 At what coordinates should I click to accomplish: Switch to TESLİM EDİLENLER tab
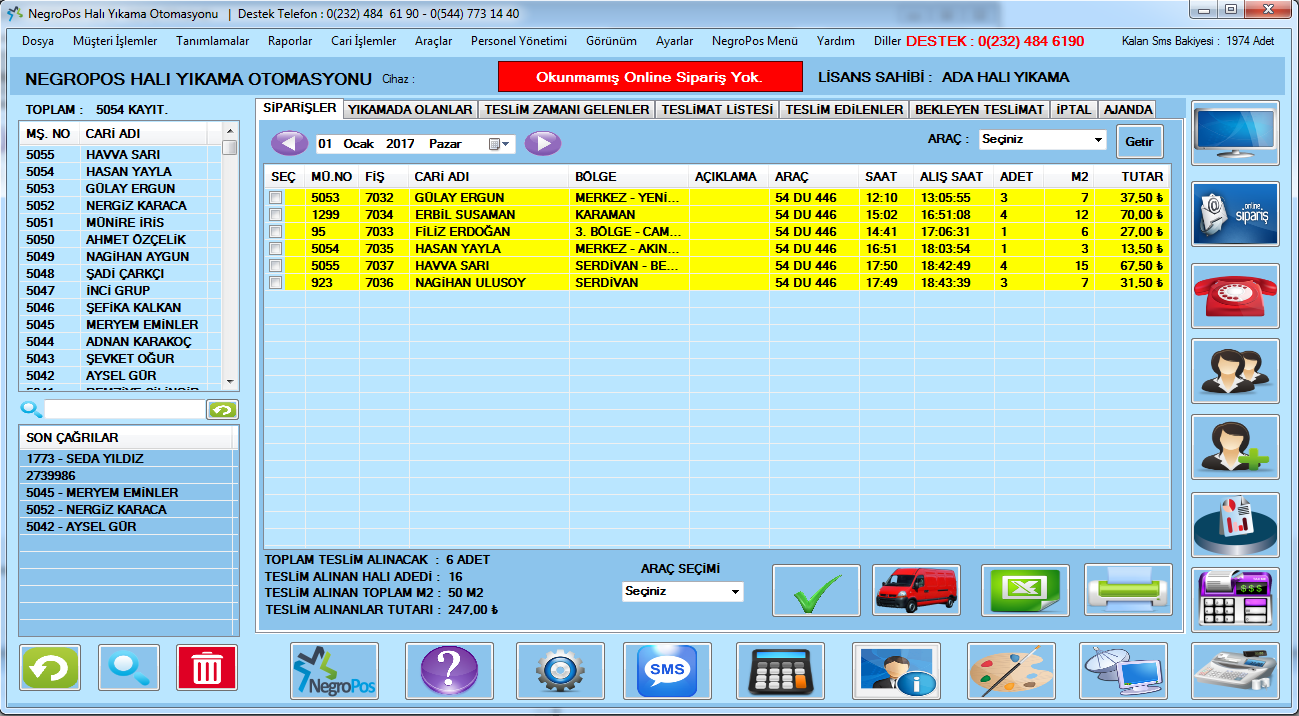[844, 110]
